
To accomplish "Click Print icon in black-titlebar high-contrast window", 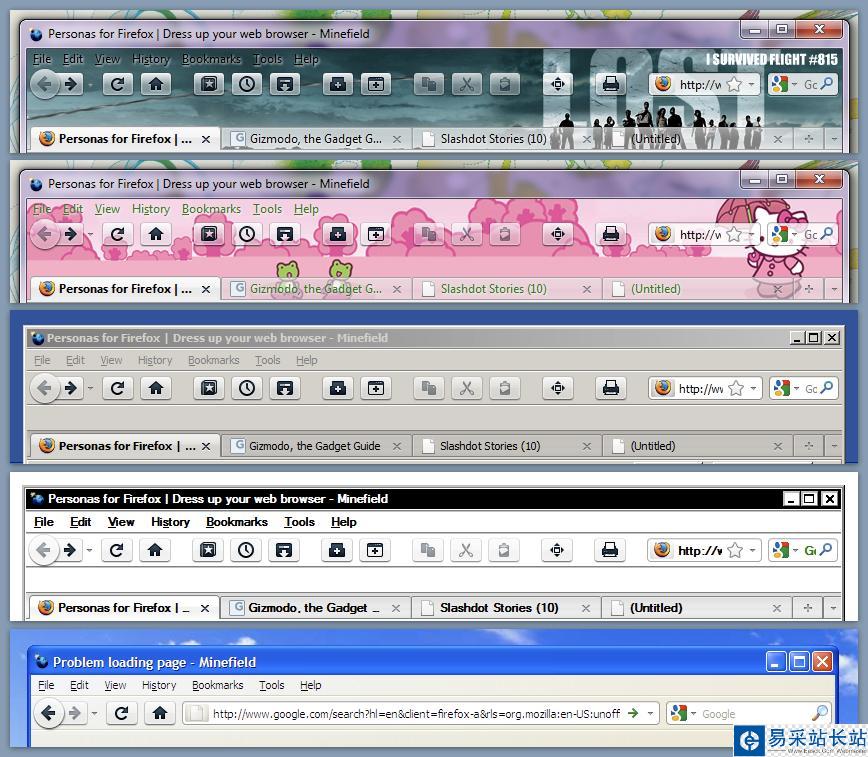I will tap(609, 550).
